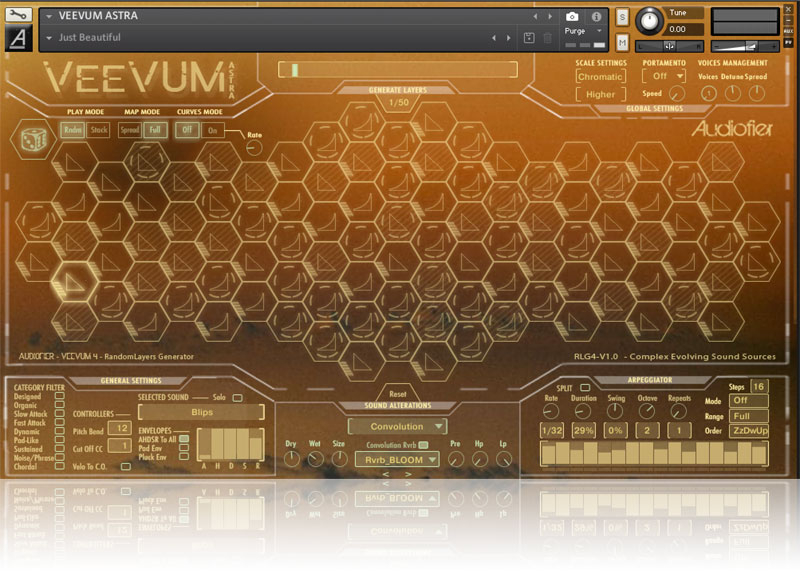
Task: Toggle the arpeggiator SPLIT switch
Action: pos(585,387)
